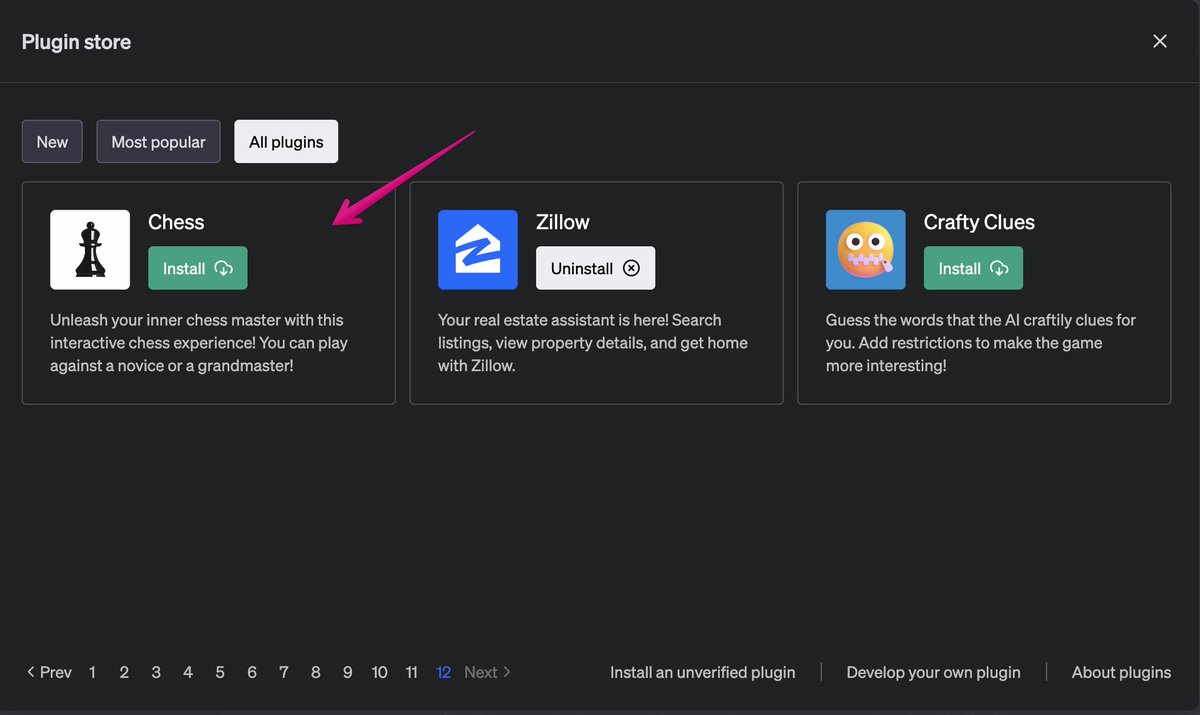
Task: Open the About plugins link
Action: (x=1122, y=672)
